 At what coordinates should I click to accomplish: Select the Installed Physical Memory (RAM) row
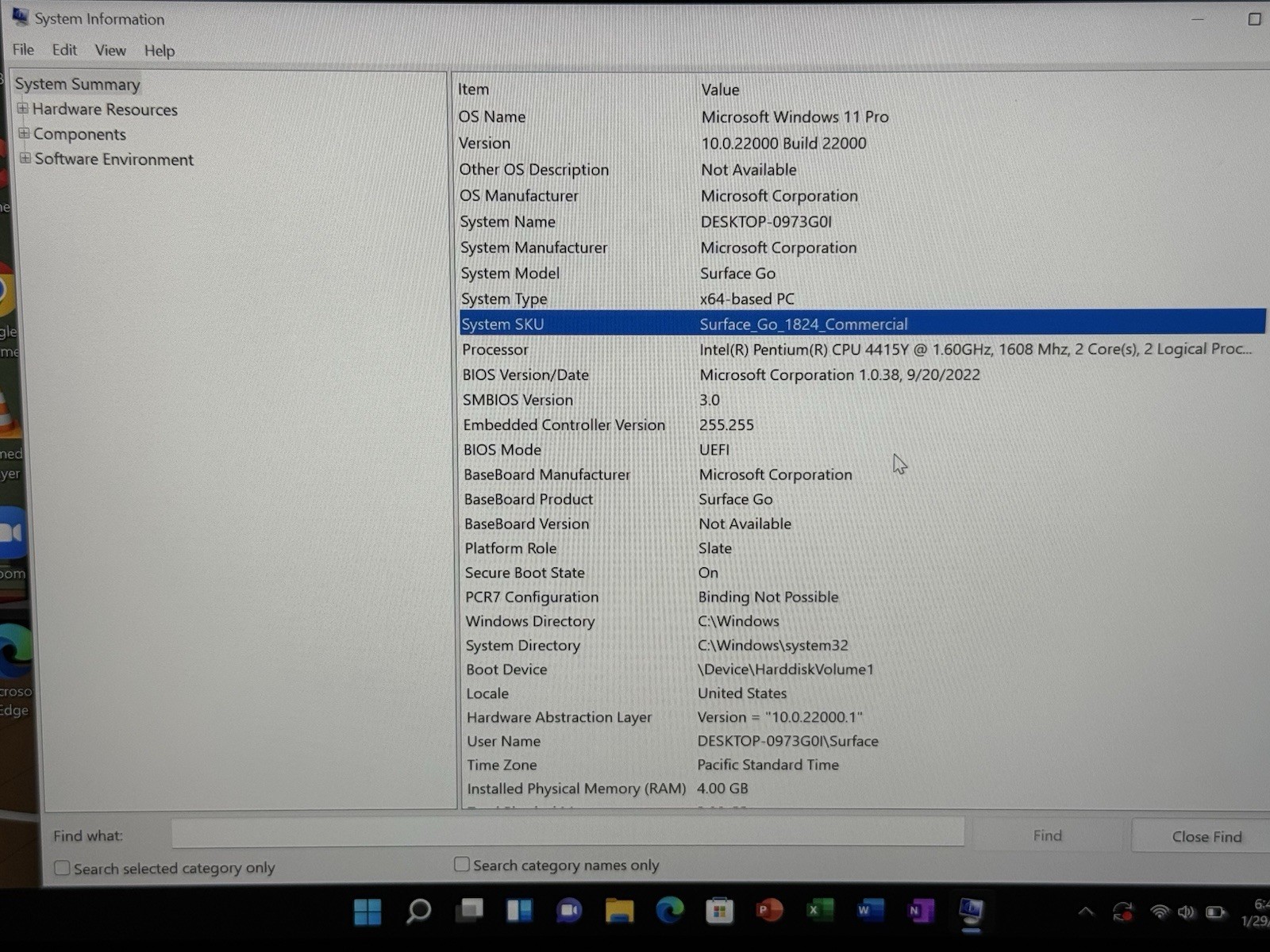pos(865,788)
